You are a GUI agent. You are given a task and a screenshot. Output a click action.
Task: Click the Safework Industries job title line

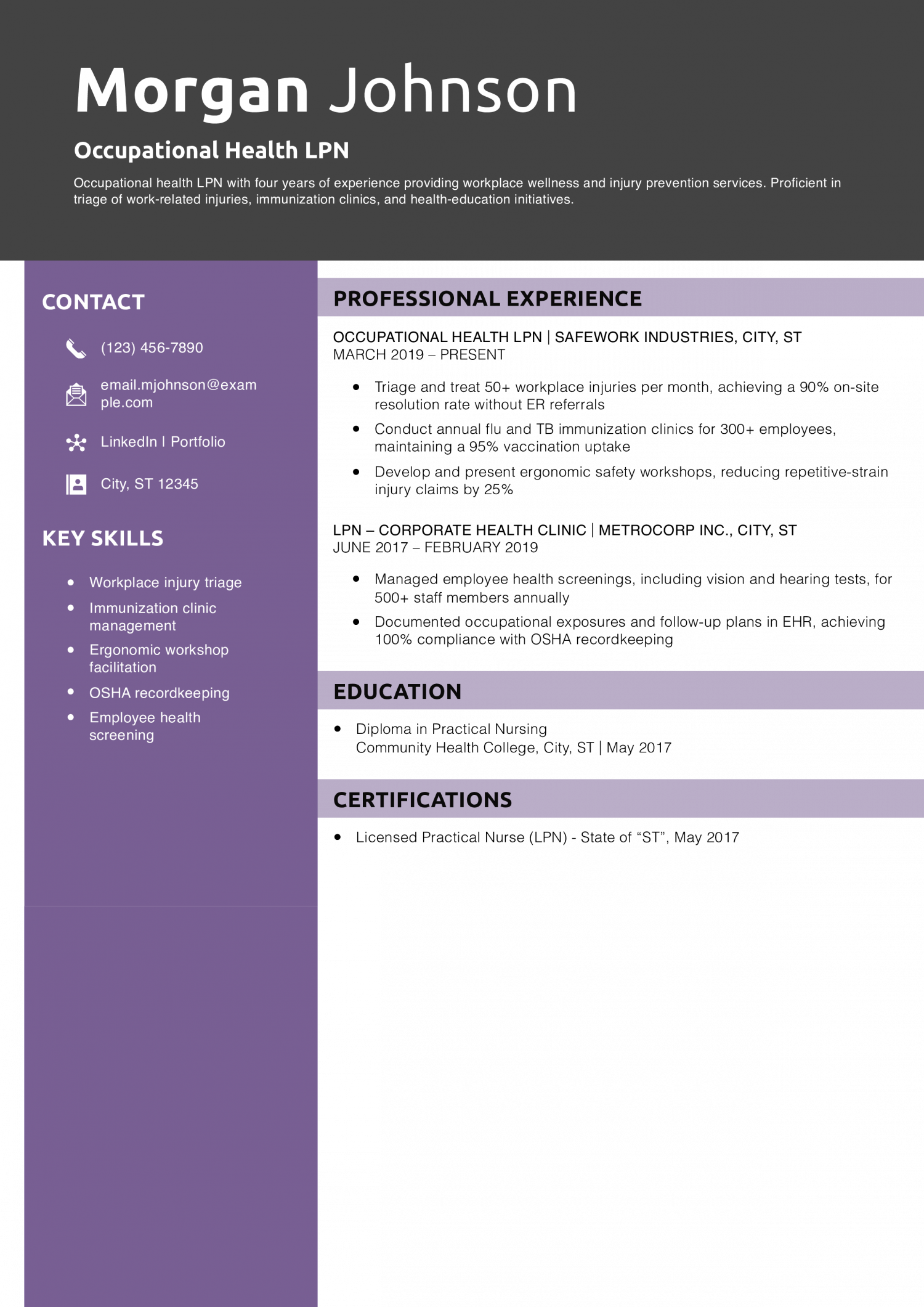point(567,337)
